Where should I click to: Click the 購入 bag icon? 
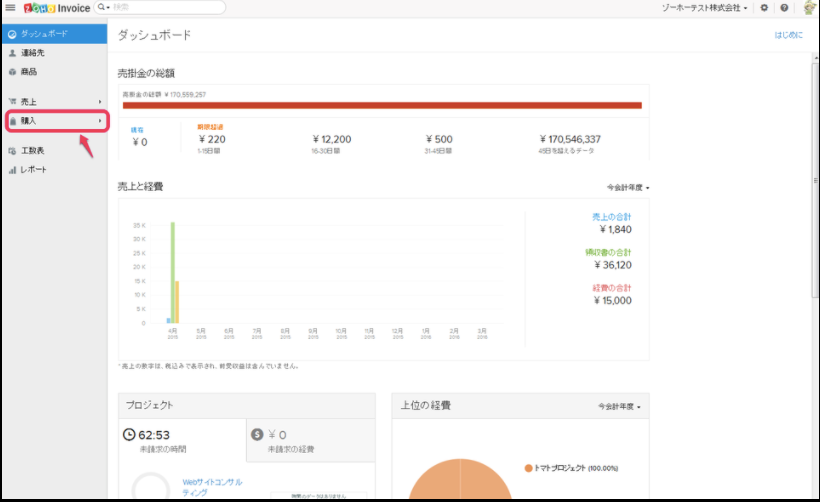tap(13, 121)
